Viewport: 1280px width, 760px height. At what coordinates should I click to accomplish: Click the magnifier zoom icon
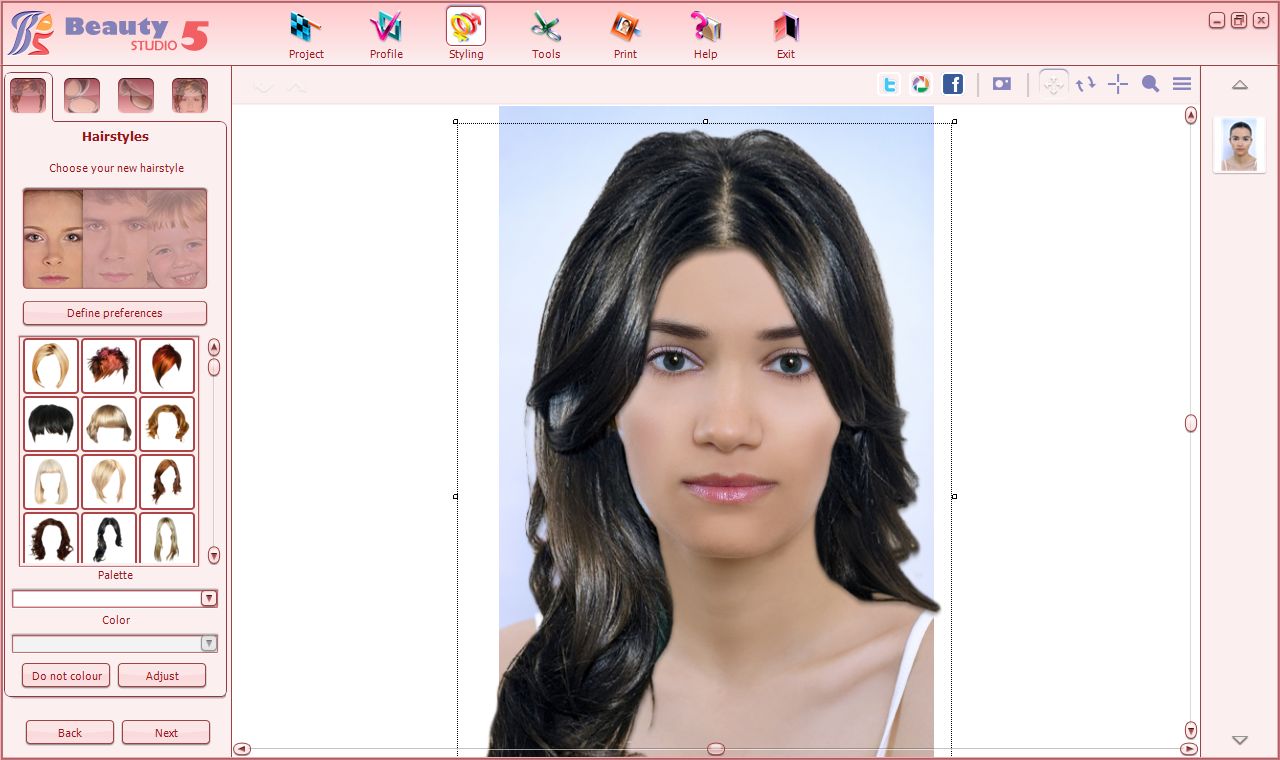tap(1150, 84)
